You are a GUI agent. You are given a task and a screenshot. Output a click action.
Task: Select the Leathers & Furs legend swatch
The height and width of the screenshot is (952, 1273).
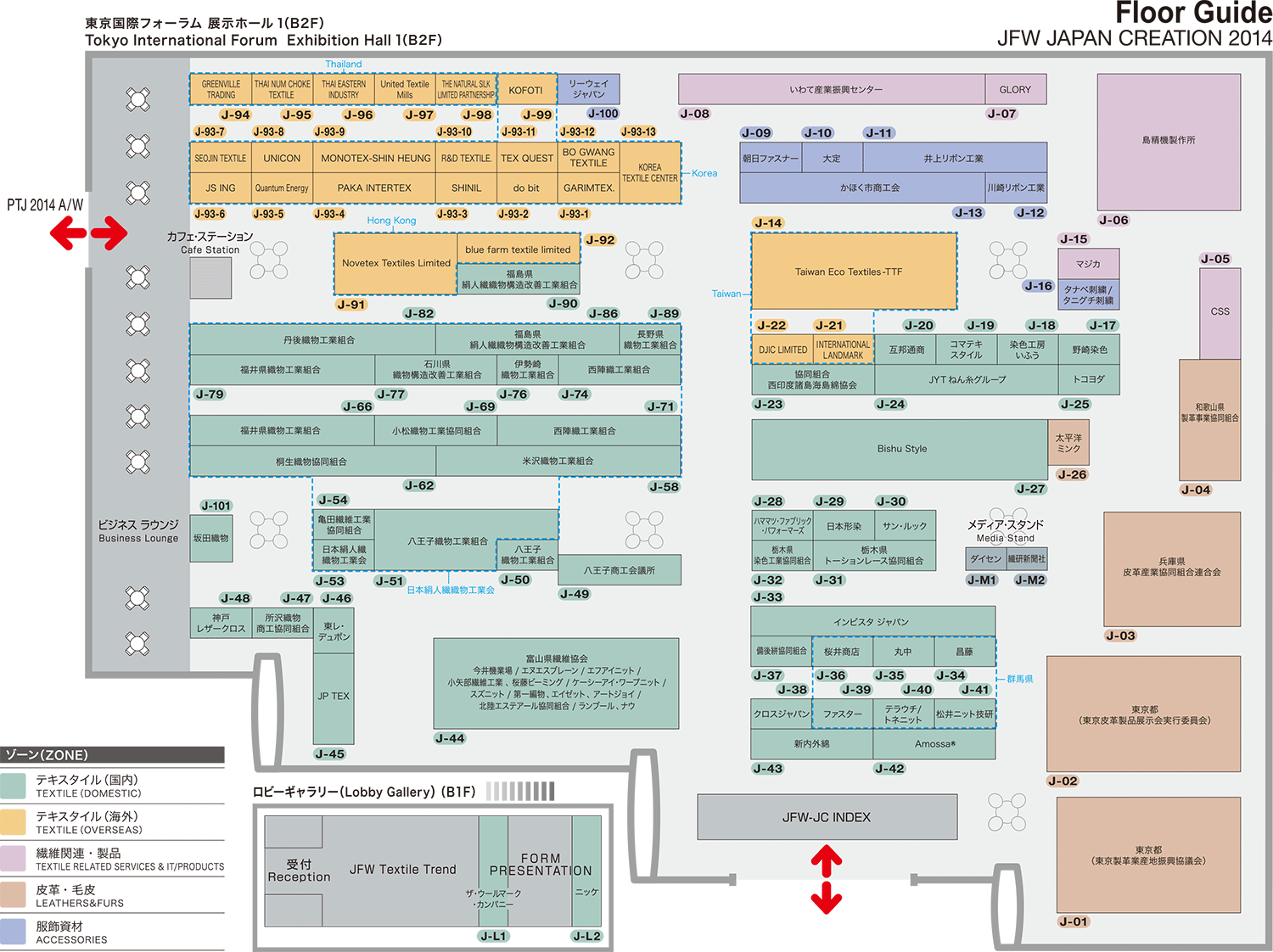pyautogui.click(x=13, y=895)
